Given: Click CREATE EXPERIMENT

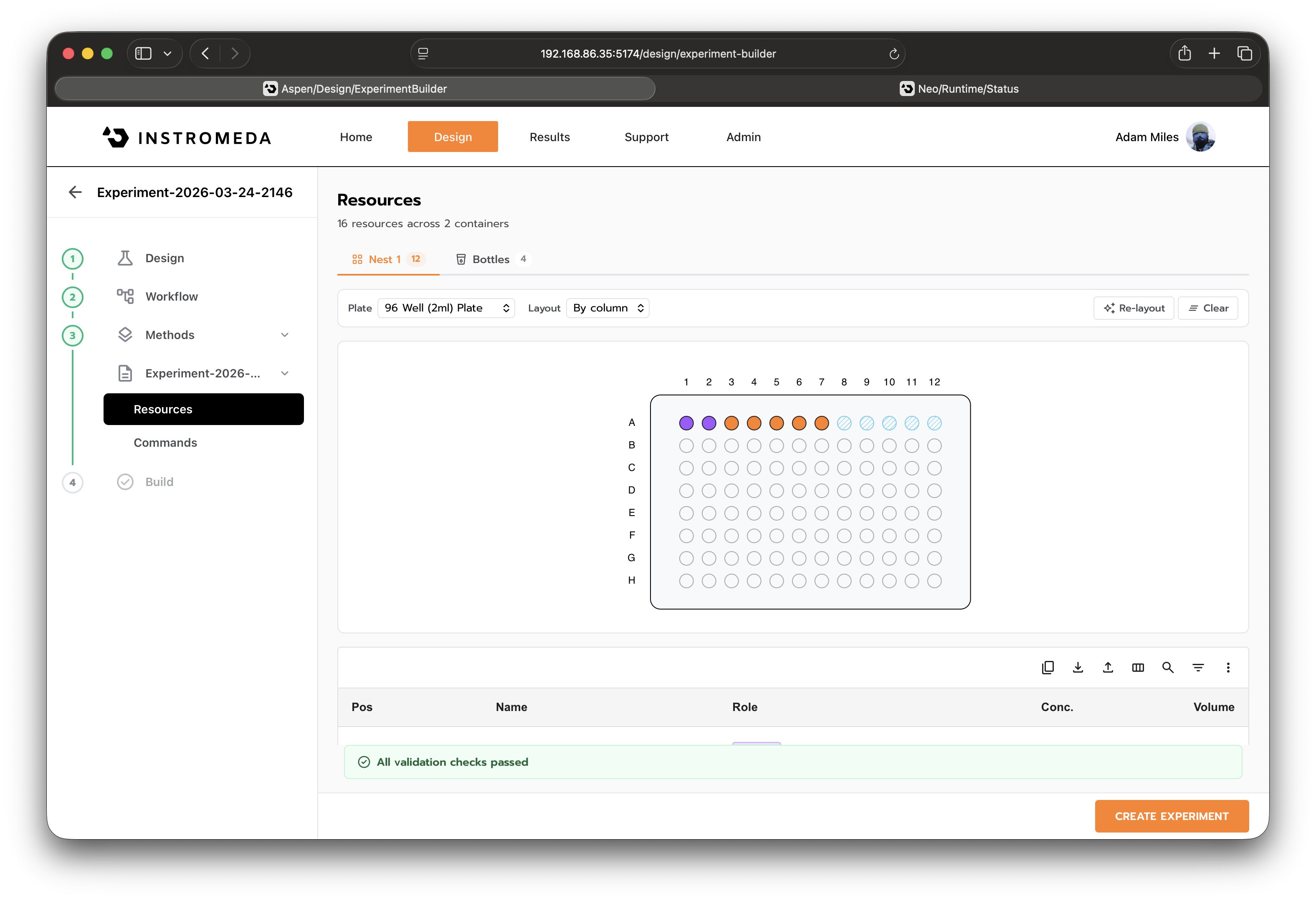Looking at the screenshot, I should pyautogui.click(x=1172, y=816).
